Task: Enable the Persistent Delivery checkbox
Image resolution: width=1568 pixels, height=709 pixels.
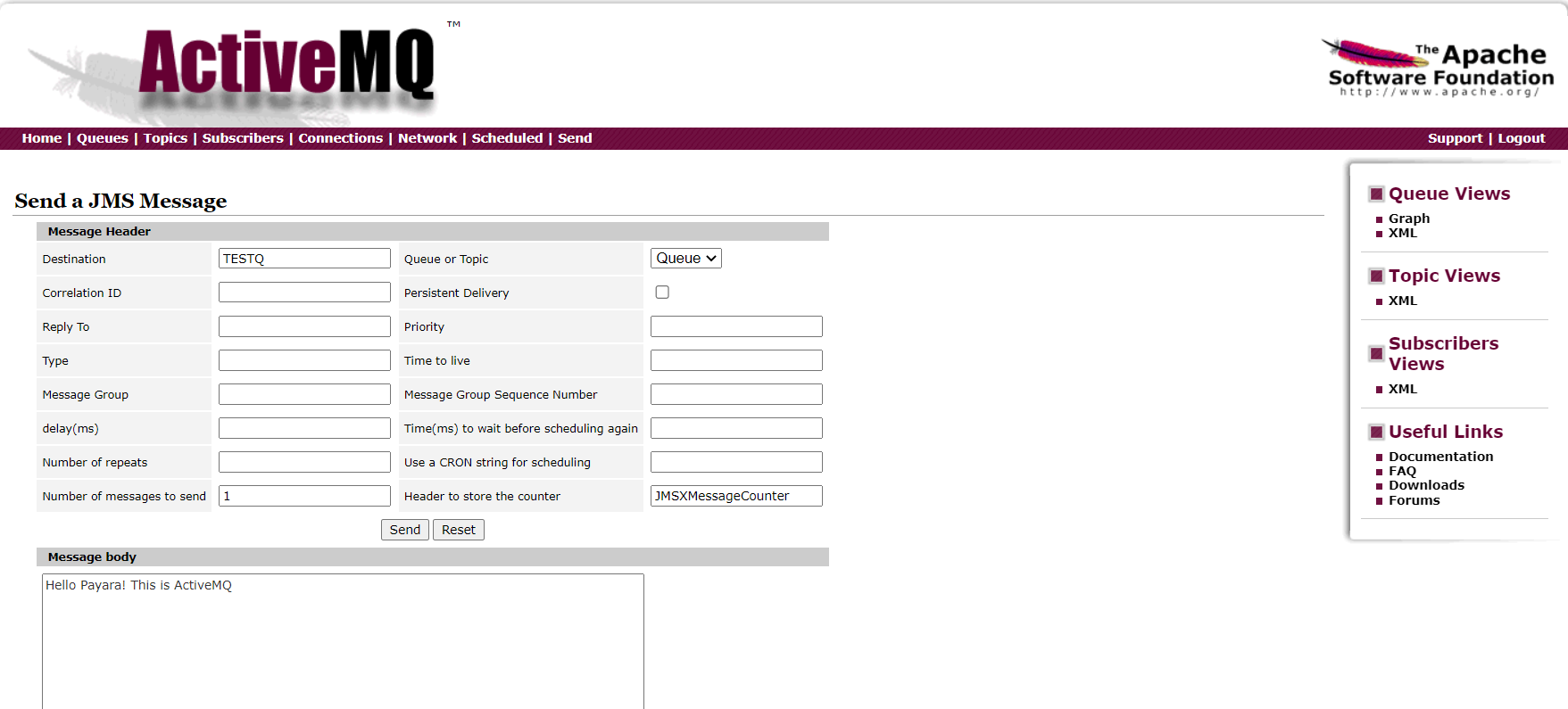Action: point(662,293)
